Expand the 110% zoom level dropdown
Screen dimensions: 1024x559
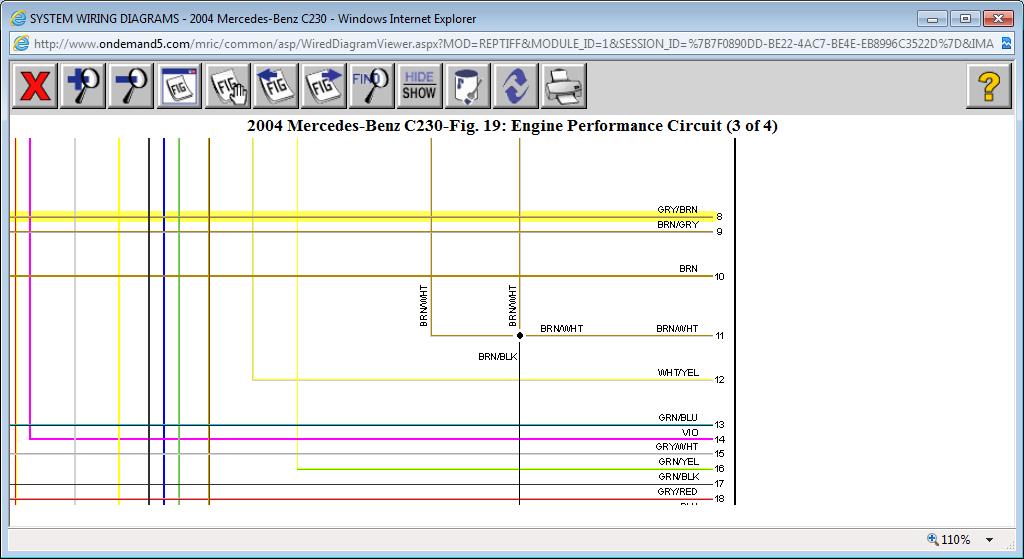coord(990,540)
